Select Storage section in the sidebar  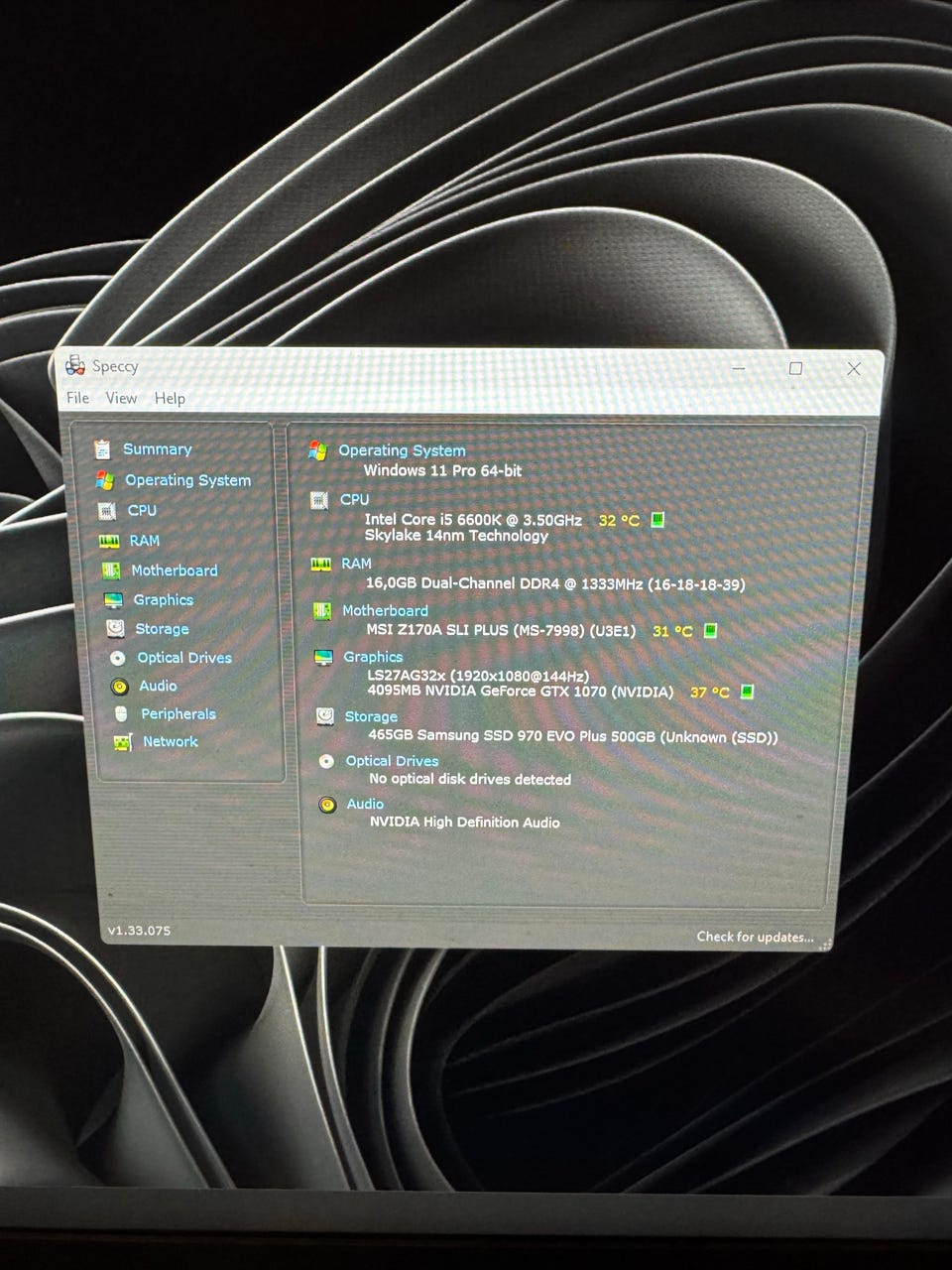pyautogui.click(x=162, y=629)
